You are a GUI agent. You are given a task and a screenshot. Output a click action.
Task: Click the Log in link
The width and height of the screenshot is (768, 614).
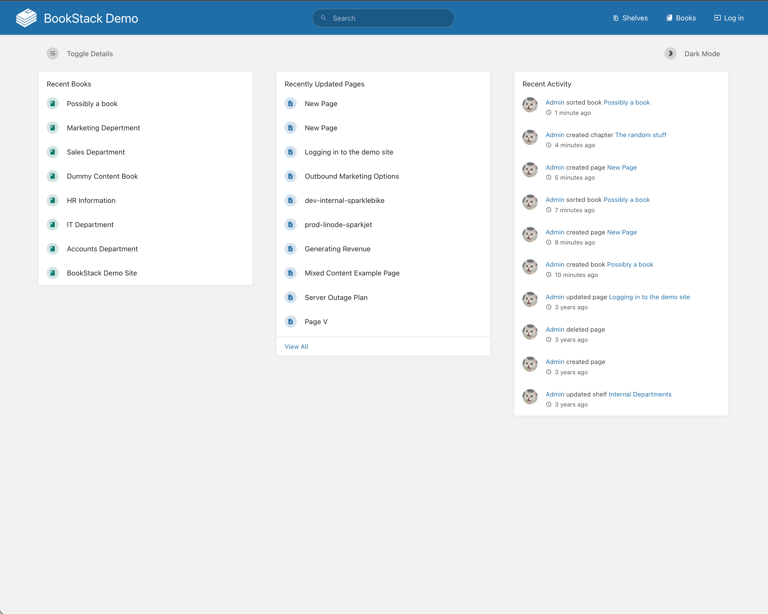click(728, 18)
